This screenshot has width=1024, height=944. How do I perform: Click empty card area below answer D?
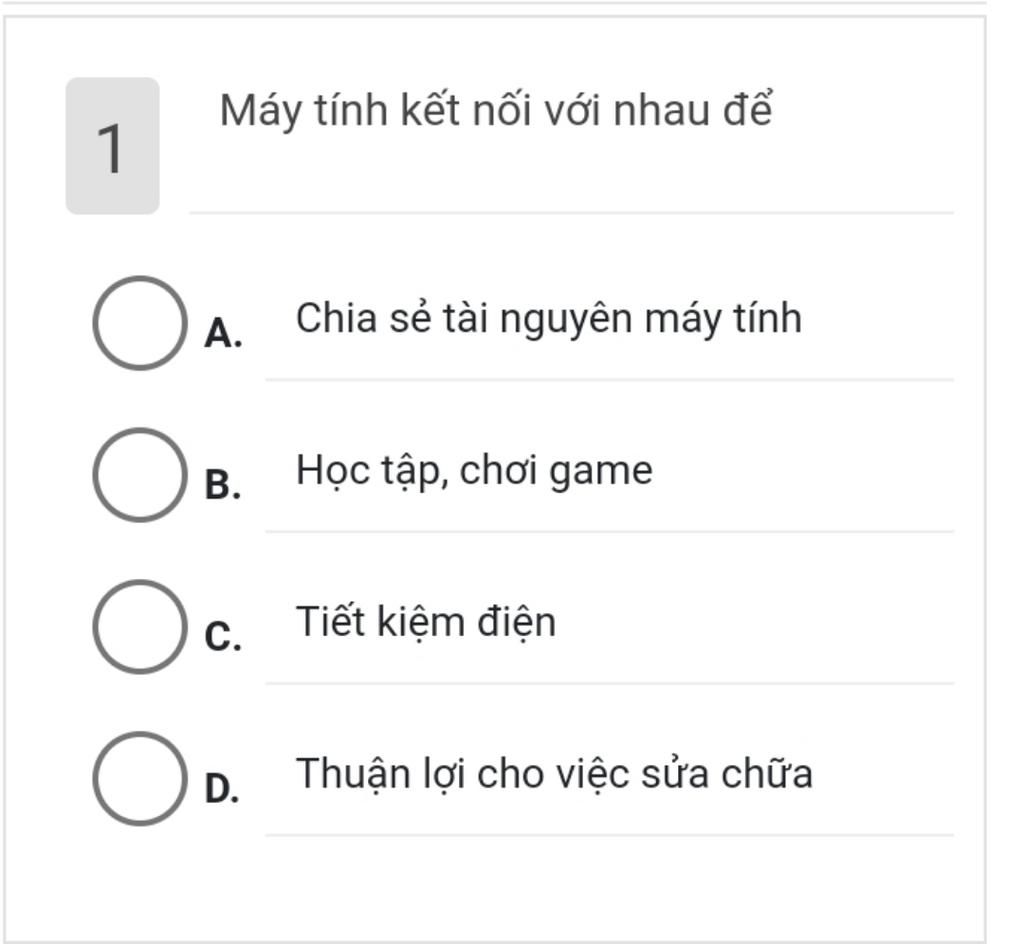click(494, 889)
